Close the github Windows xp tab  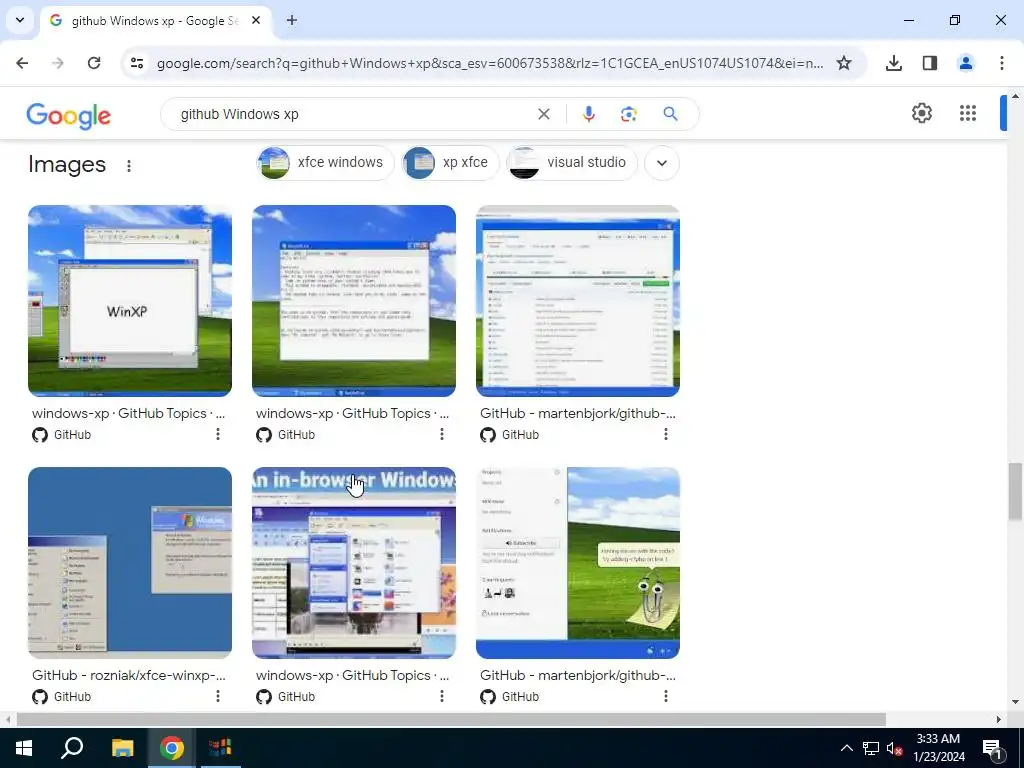[256, 20]
